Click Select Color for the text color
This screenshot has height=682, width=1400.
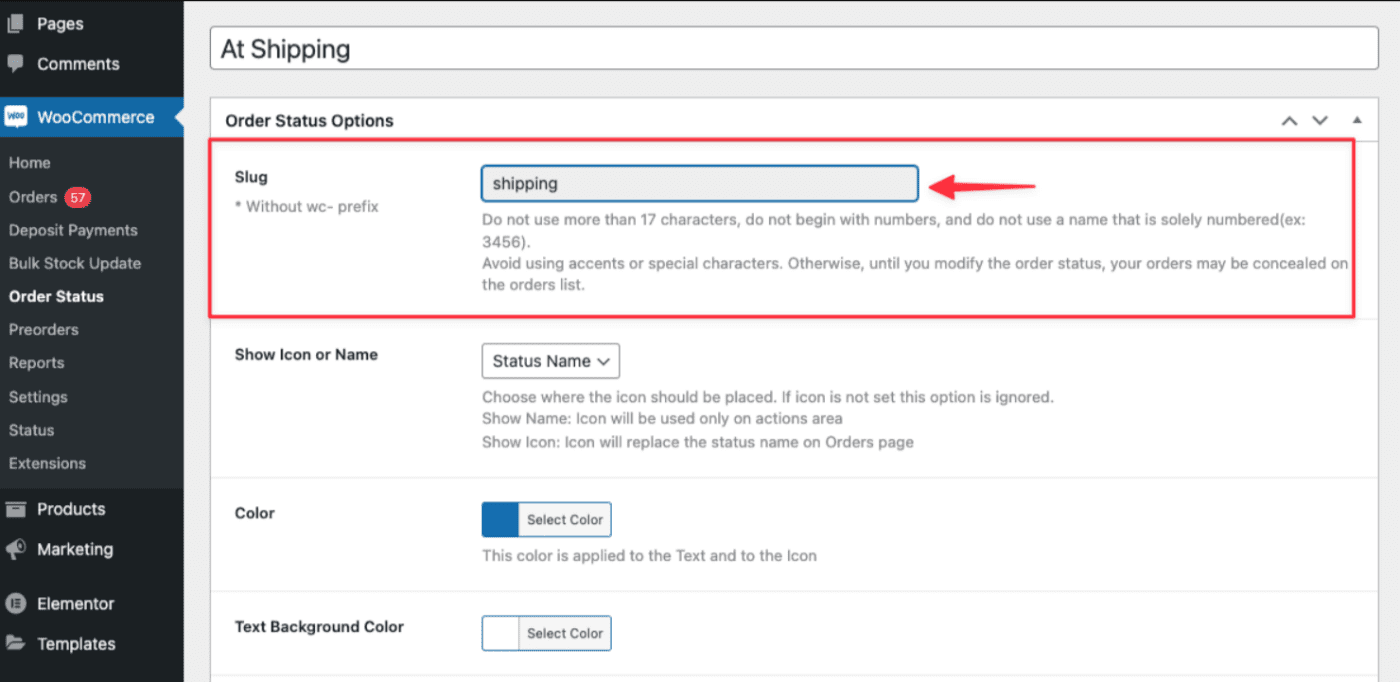[566, 519]
